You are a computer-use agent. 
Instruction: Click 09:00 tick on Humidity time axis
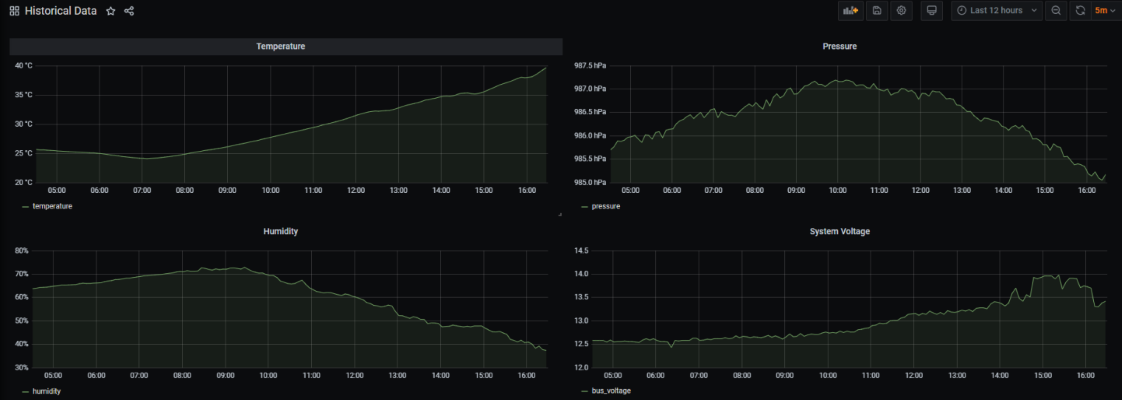225,376
